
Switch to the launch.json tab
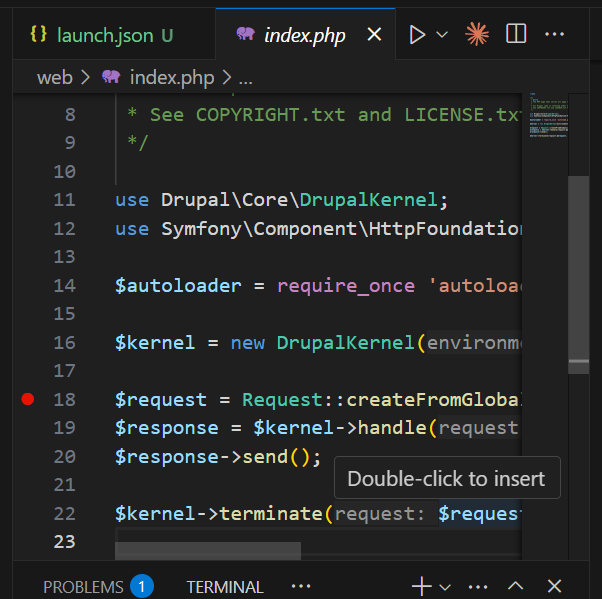click(114, 35)
